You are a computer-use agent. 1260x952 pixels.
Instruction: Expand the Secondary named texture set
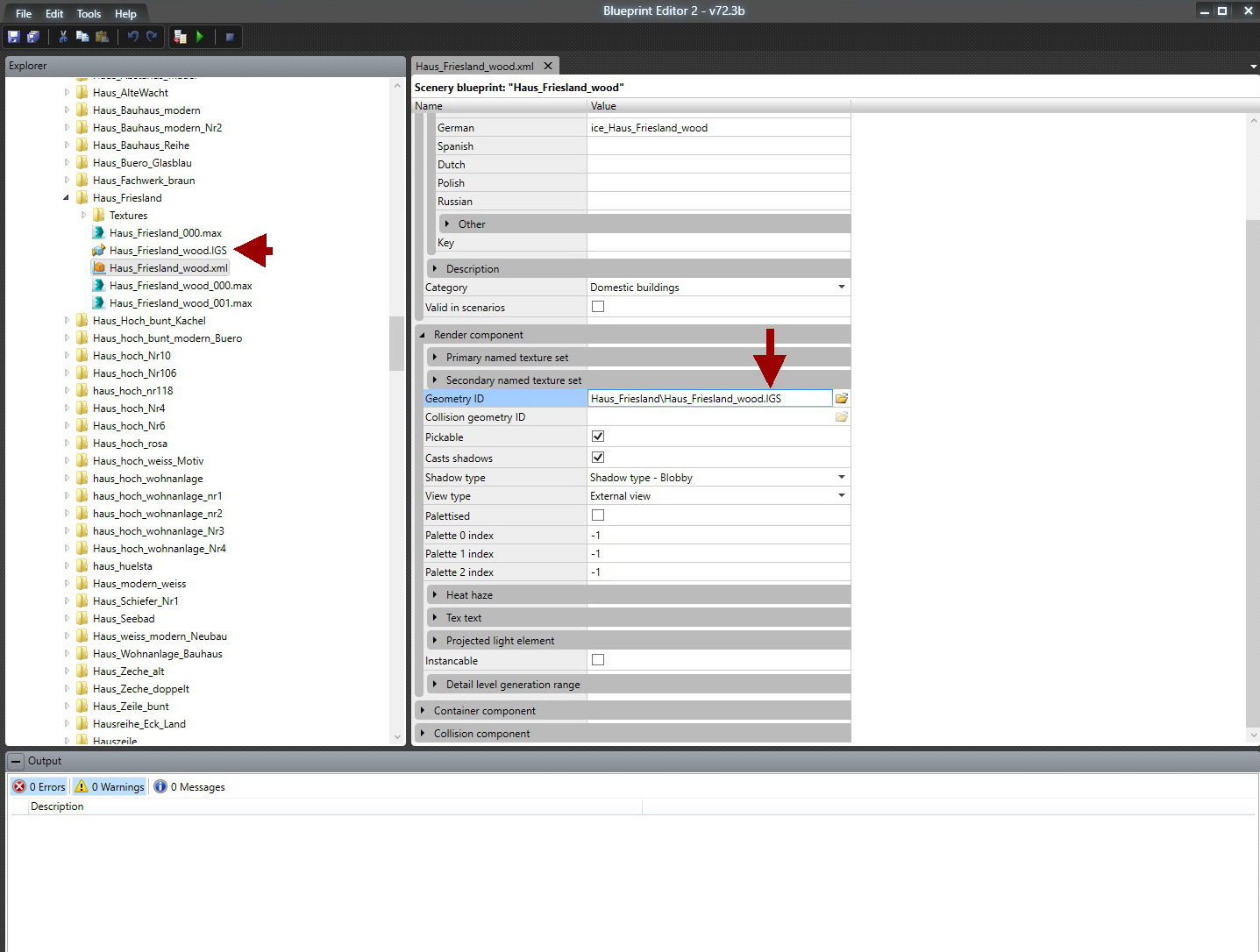tap(435, 380)
